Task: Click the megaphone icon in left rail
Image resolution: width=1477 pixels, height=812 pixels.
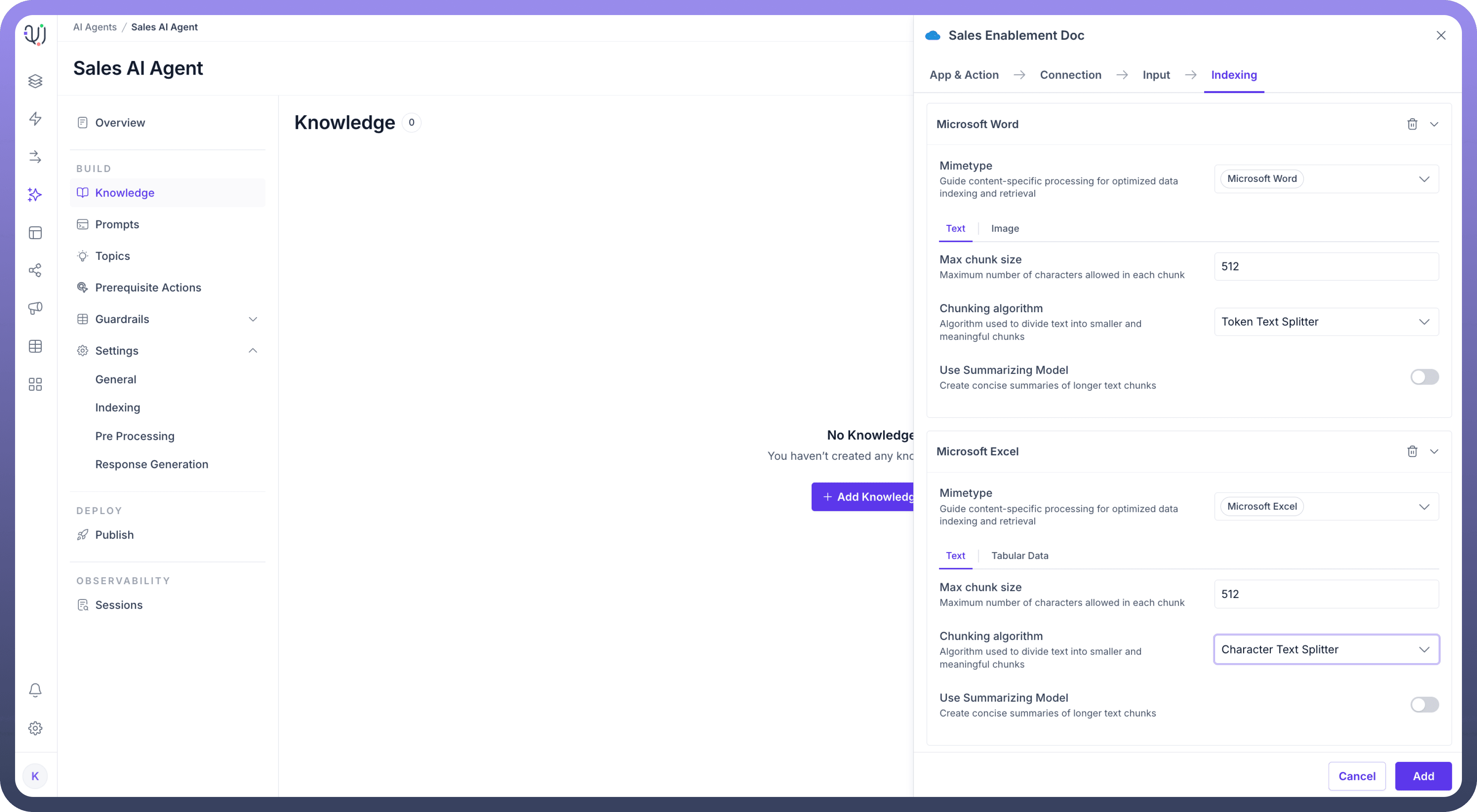Action: [x=35, y=308]
